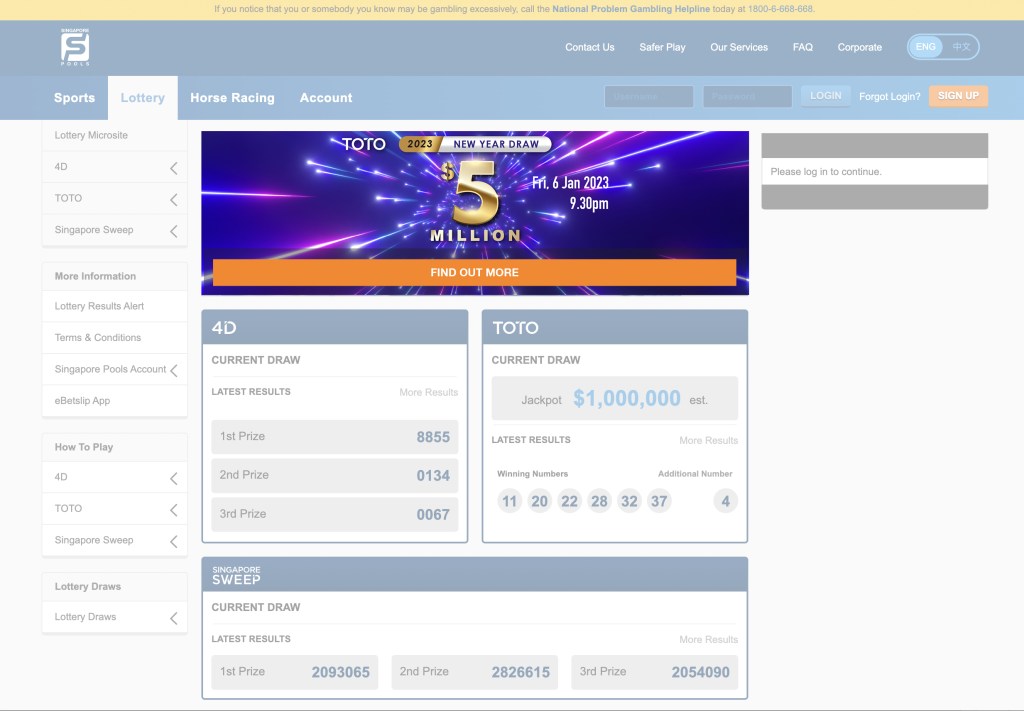Go to the Account tab
The image size is (1024, 711).
[x=326, y=98]
